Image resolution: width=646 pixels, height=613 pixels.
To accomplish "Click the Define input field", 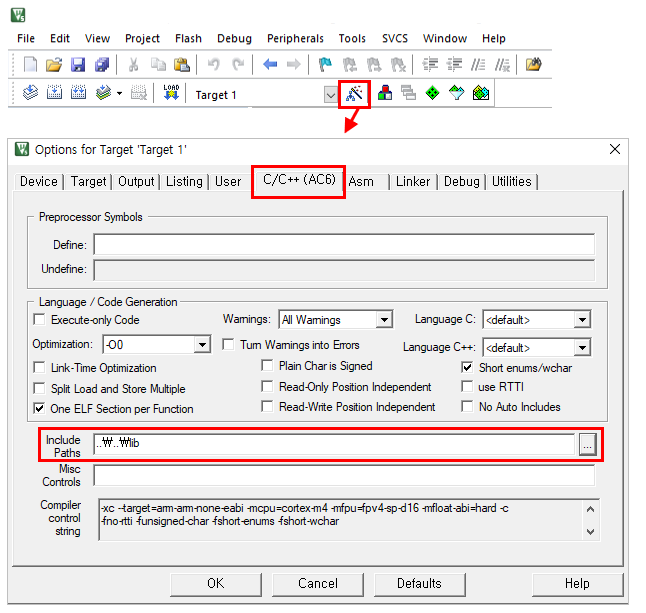I will (x=343, y=245).
